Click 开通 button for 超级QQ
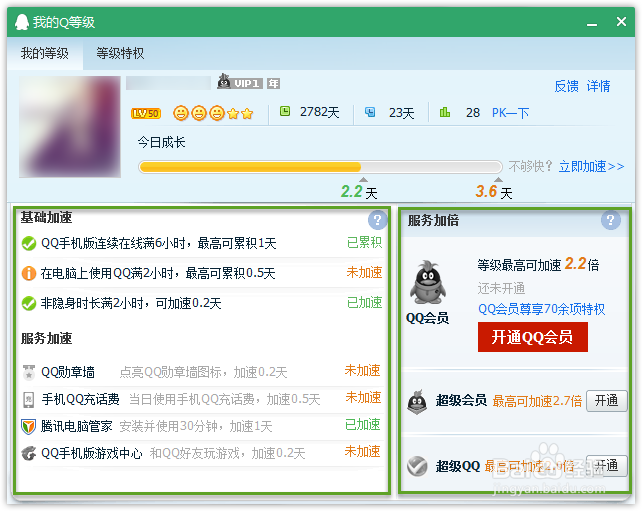Image resolution: width=642 pixels, height=511 pixels. (x=606, y=466)
